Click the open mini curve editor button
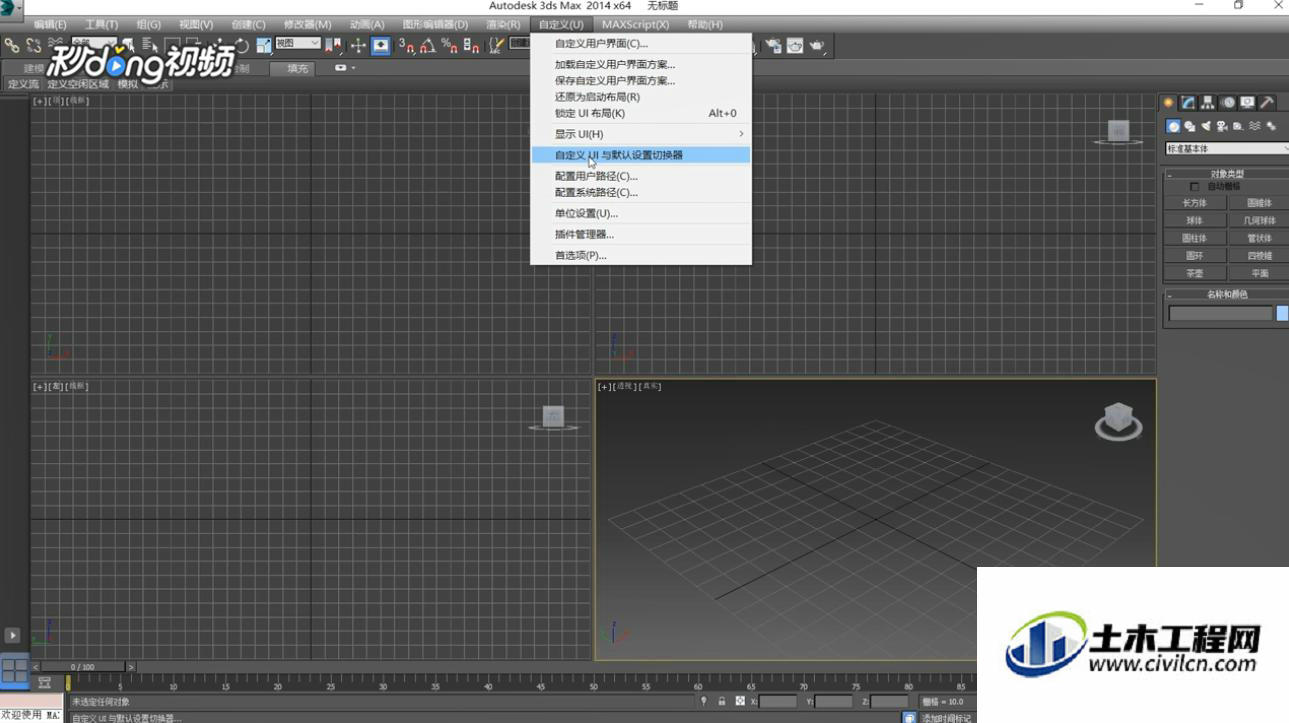 click(44, 683)
